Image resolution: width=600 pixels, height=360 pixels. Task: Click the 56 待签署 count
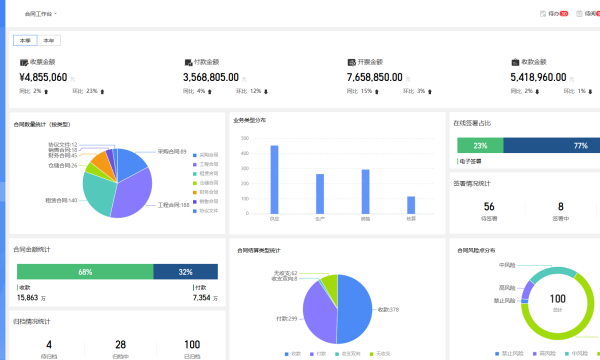pyautogui.click(x=489, y=207)
